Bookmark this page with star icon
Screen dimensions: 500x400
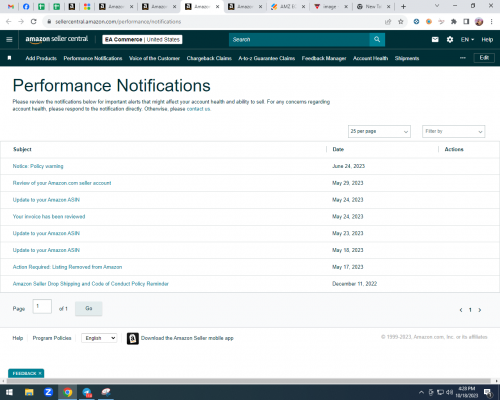401,22
